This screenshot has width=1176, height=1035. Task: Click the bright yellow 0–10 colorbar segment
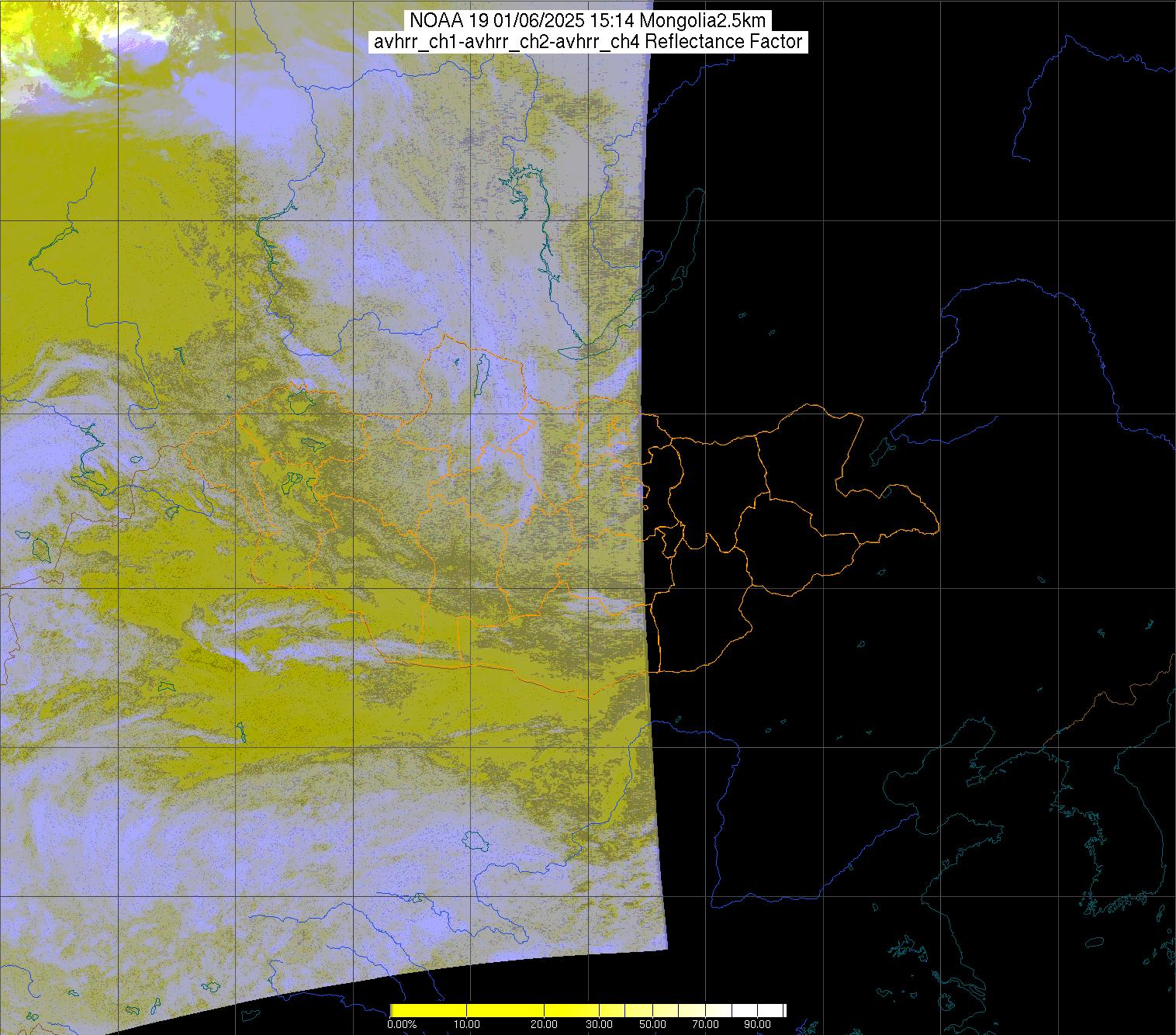[x=428, y=1010]
